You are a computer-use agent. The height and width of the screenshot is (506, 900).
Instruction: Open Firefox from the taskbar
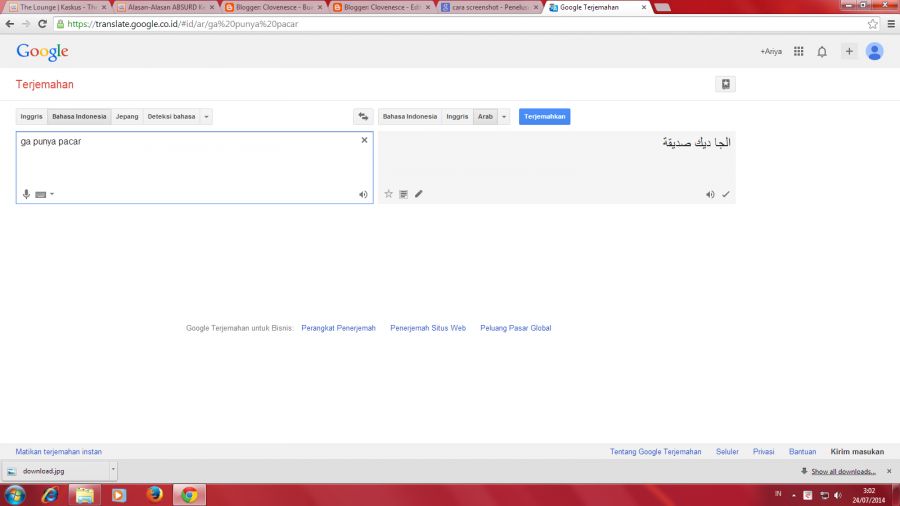pos(154,495)
